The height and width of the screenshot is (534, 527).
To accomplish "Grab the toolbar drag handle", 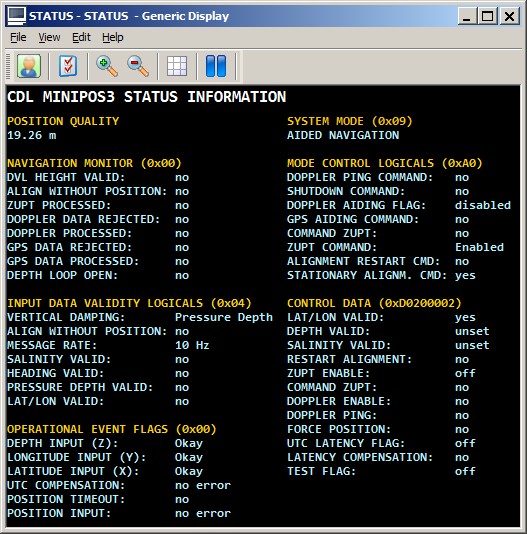I will (9, 66).
